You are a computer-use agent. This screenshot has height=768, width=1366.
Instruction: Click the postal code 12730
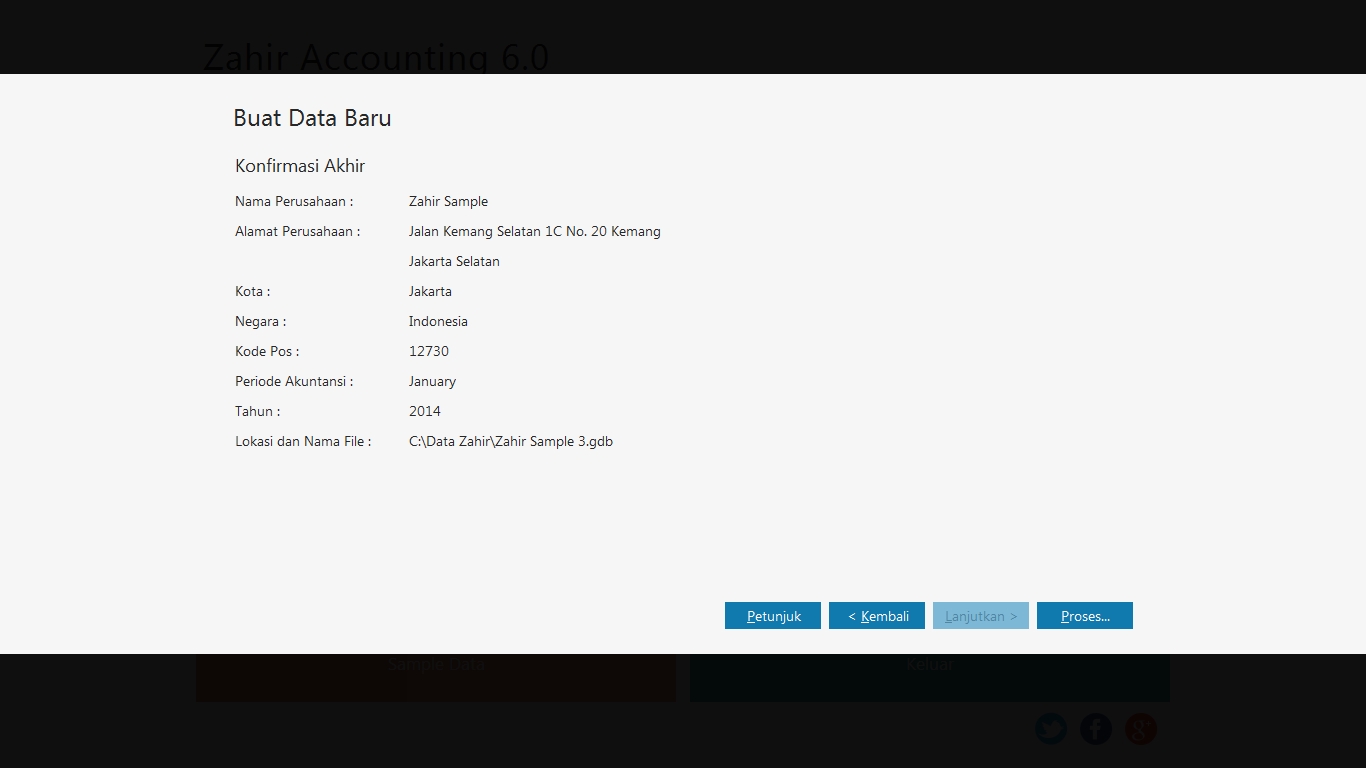click(x=429, y=351)
